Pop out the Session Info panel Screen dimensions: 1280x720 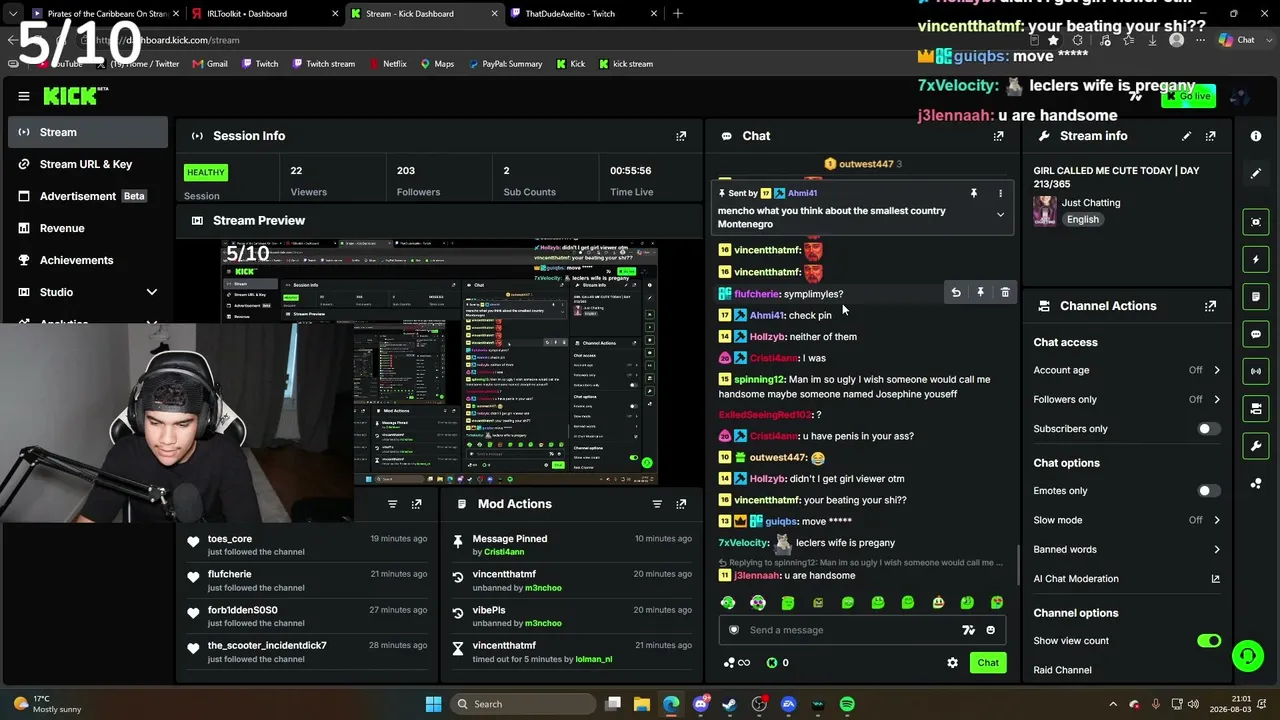click(681, 136)
